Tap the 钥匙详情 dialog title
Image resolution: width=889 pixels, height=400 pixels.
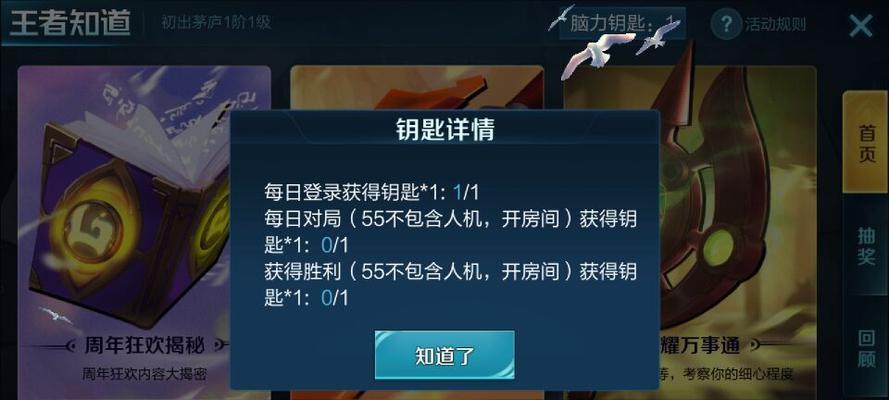445,130
